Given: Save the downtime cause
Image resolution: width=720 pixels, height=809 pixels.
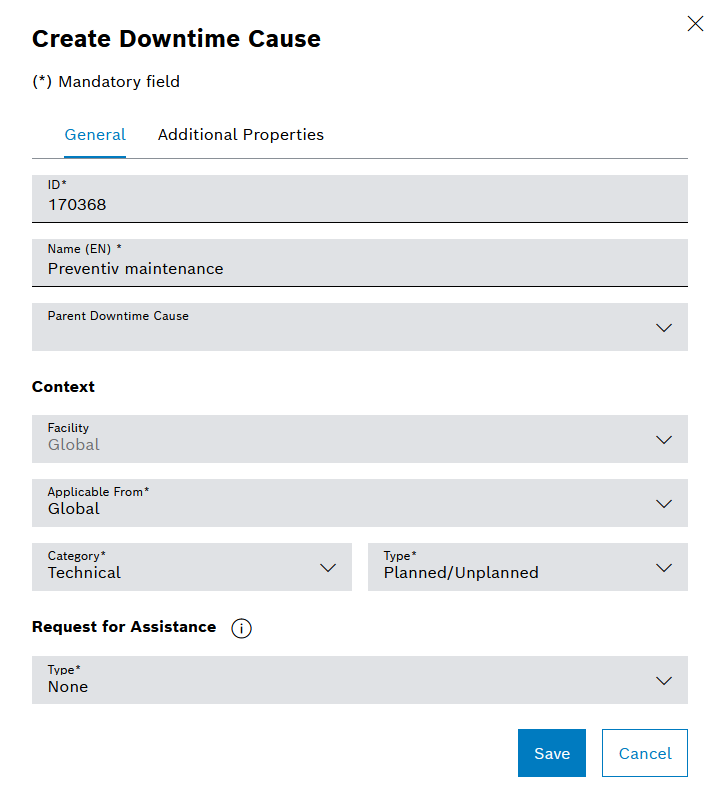Looking at the screenshot, I should 552,753.
